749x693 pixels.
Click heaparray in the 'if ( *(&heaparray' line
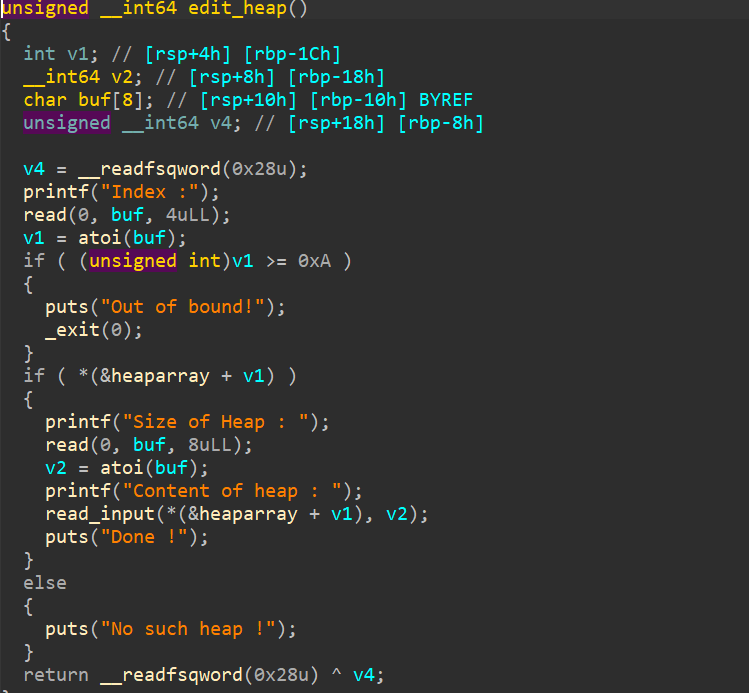click(x=160, y=376)
